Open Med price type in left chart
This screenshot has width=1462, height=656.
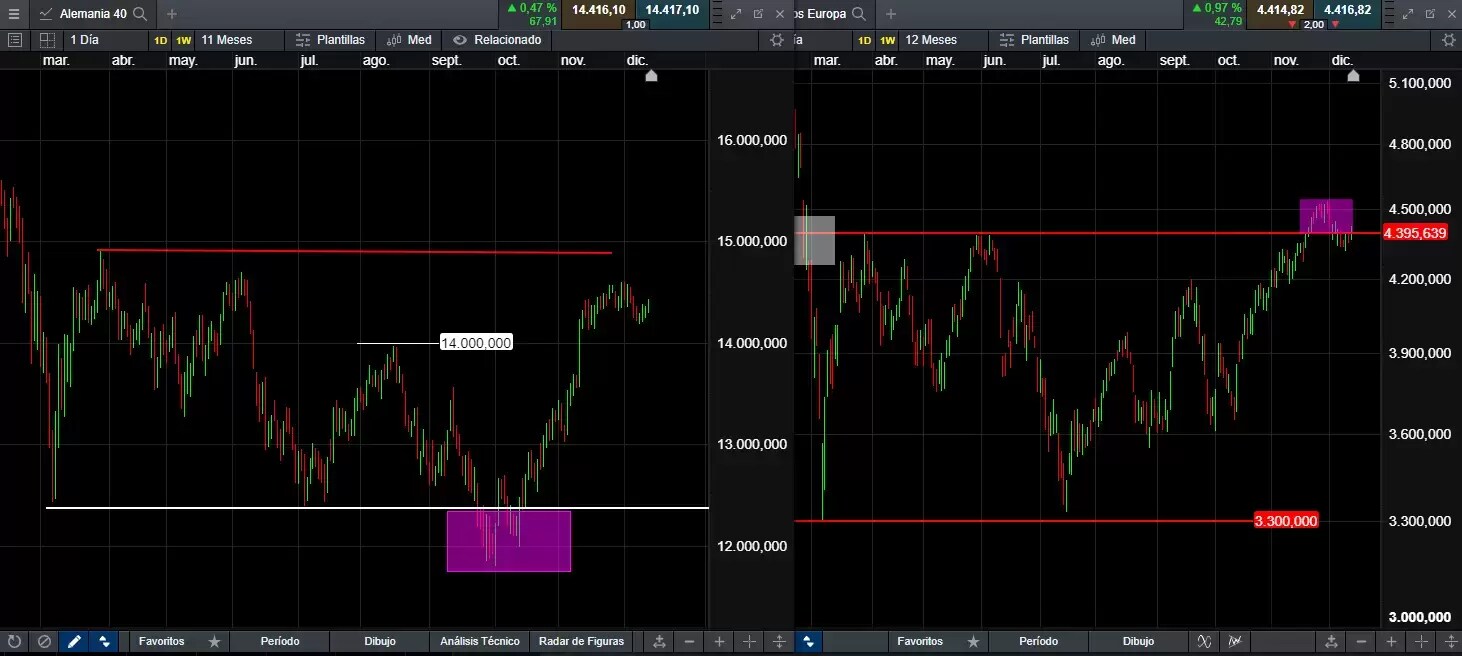click(x=410, y=40)
